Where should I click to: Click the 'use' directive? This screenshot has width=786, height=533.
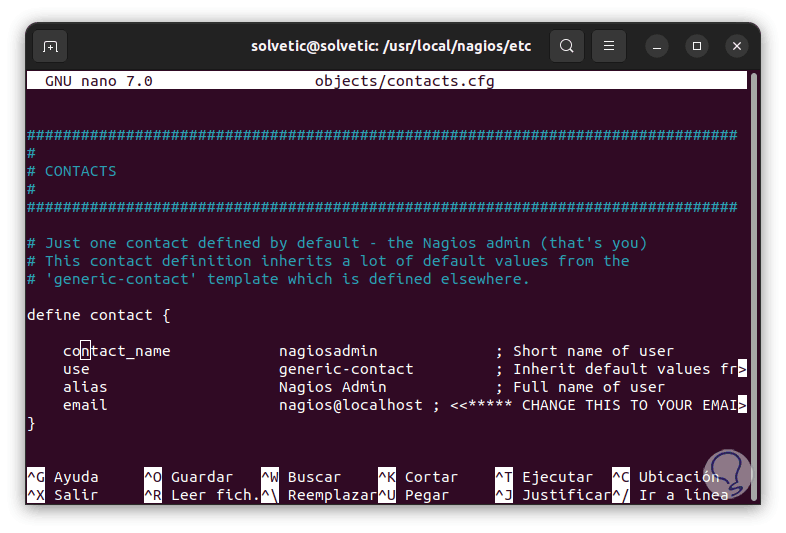(76, 370)
